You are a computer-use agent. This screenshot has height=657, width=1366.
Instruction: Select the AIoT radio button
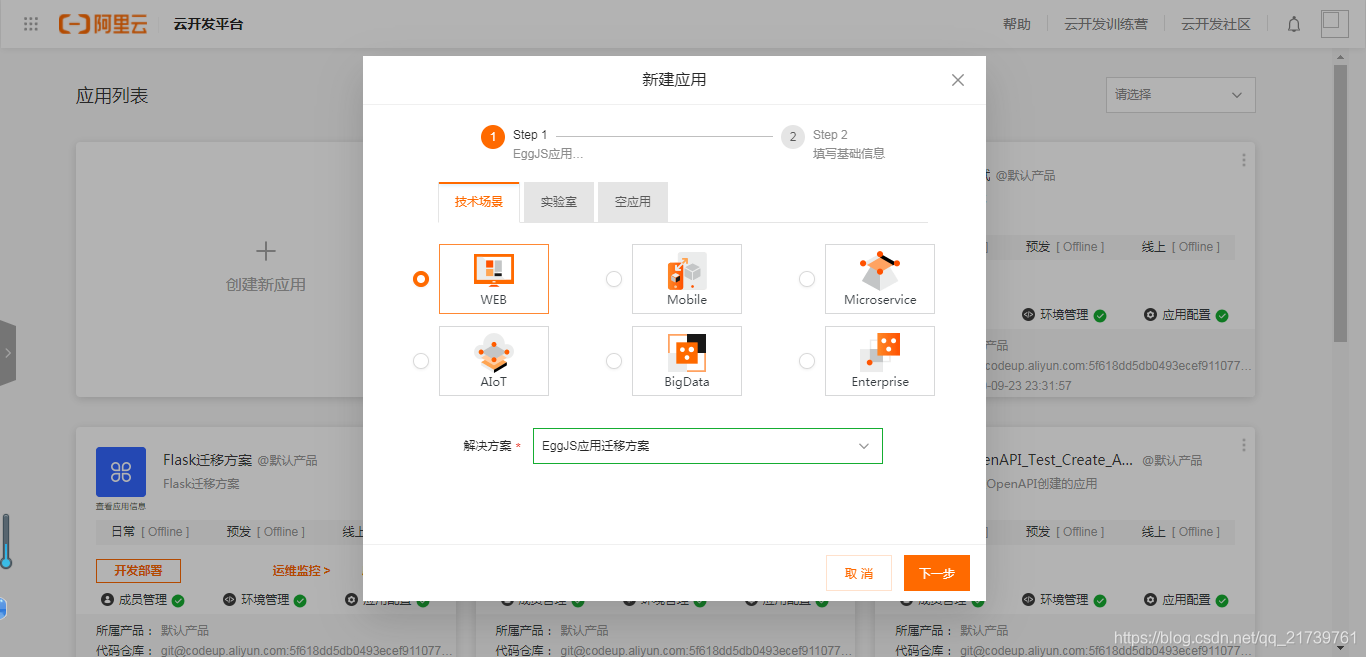[421, 361]
